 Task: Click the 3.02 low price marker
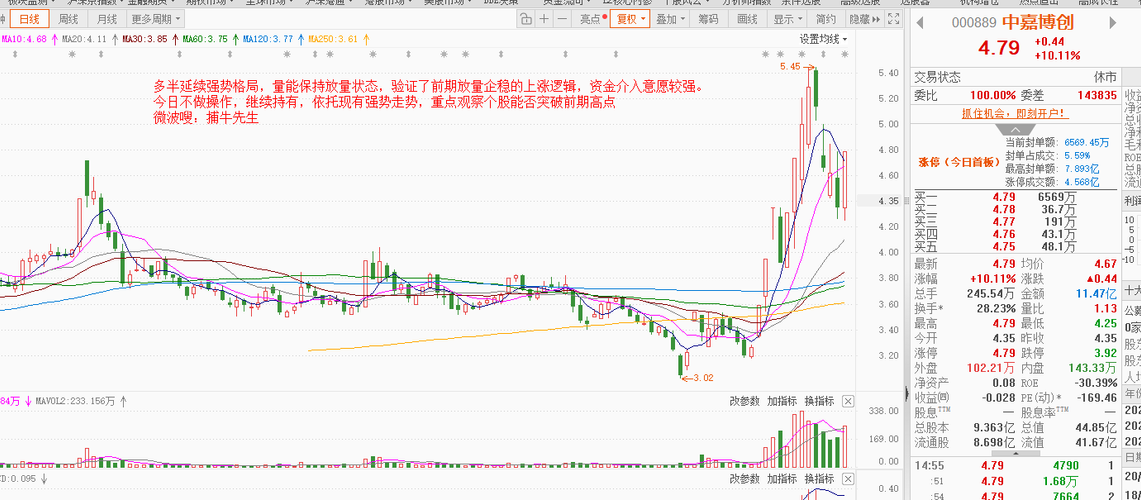click(703, 378)
